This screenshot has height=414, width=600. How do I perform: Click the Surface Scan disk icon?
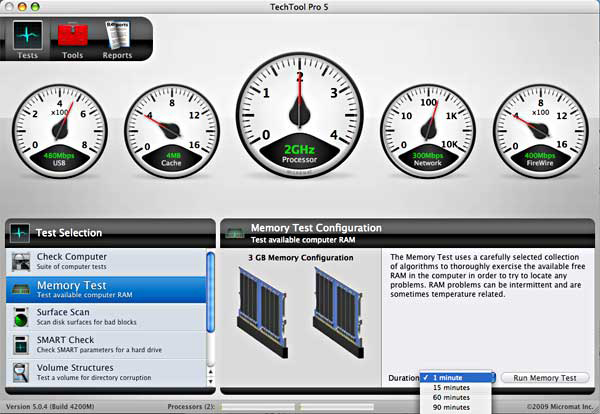pos(21,318)
